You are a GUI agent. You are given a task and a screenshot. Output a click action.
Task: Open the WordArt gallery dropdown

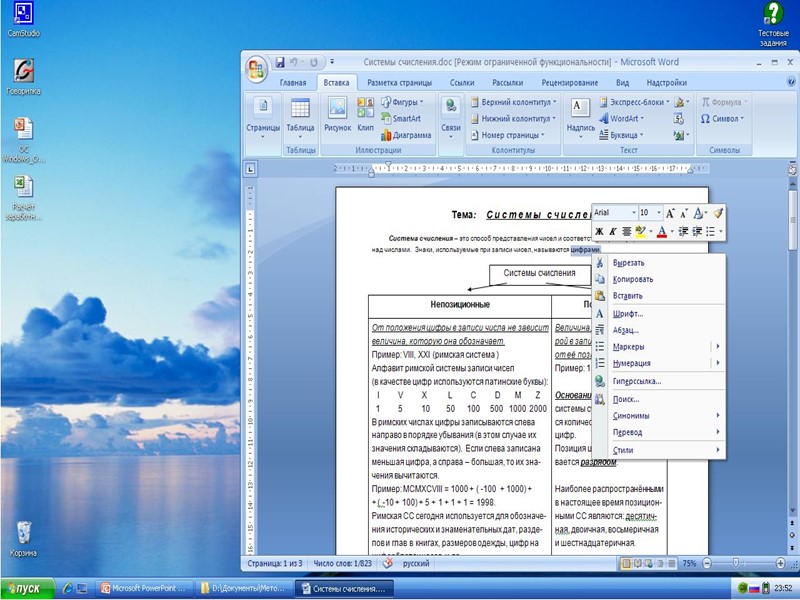621,118
